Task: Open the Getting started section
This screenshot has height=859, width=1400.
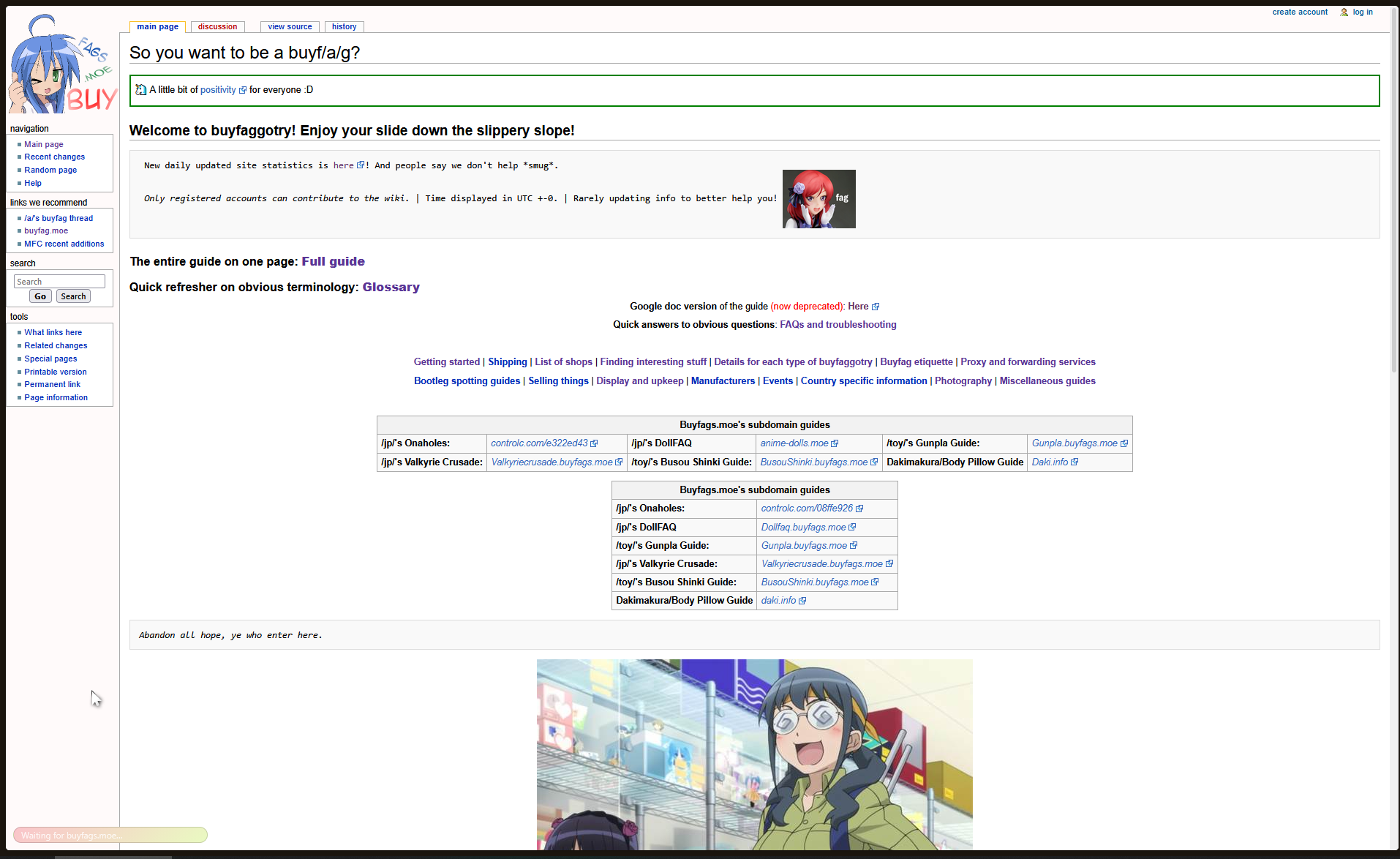Action: [447, 362]
